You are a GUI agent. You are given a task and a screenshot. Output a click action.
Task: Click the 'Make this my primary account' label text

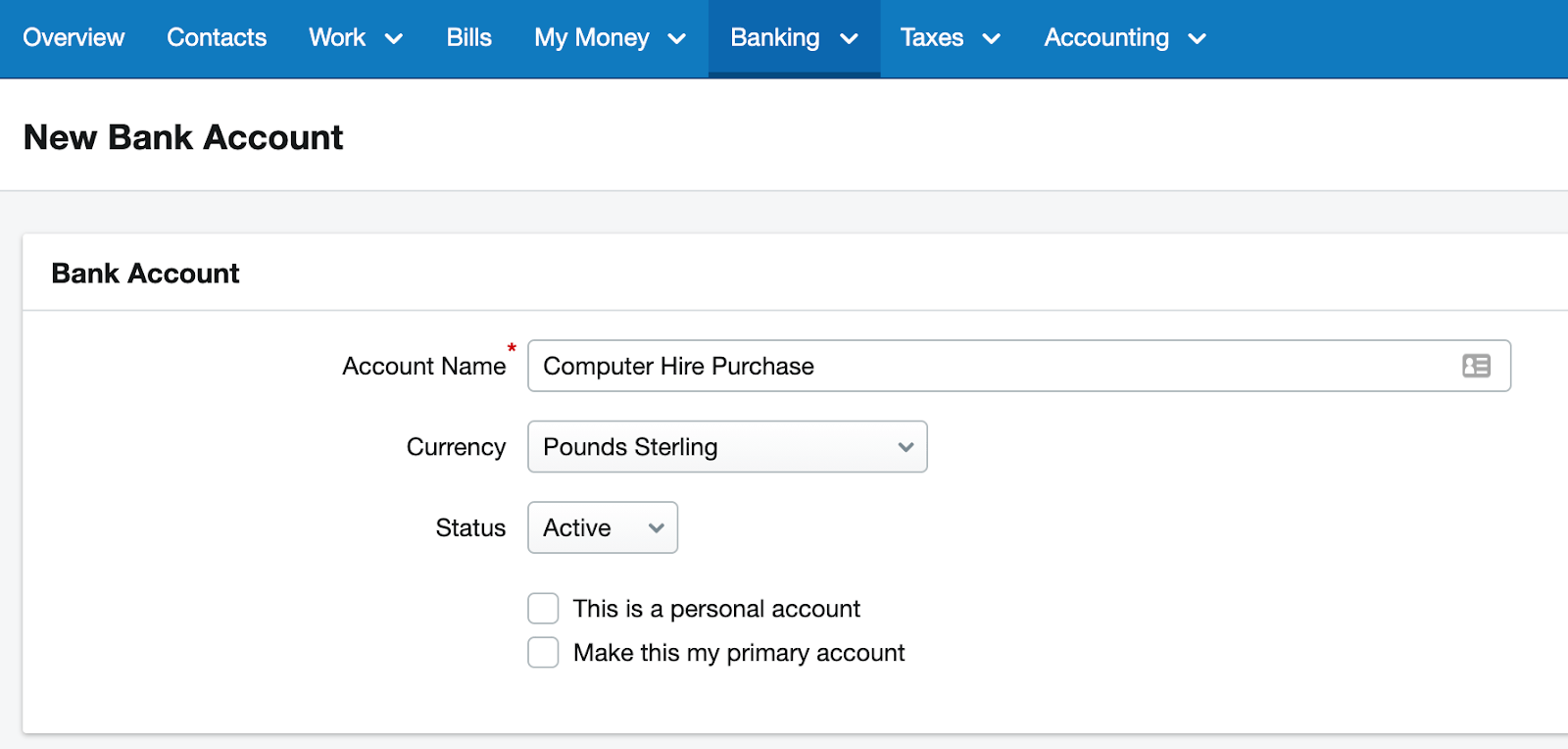[739, 653]
